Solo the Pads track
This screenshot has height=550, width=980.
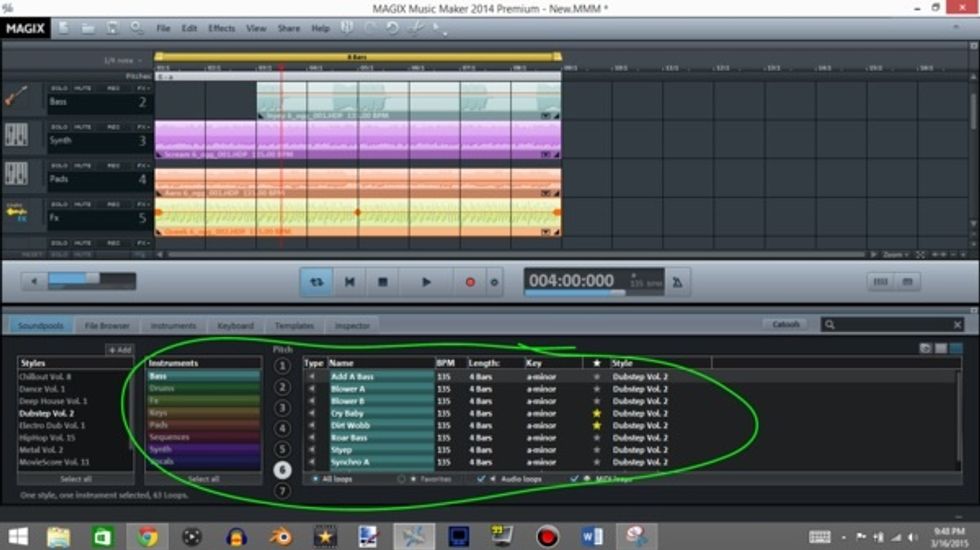point(59,166)
